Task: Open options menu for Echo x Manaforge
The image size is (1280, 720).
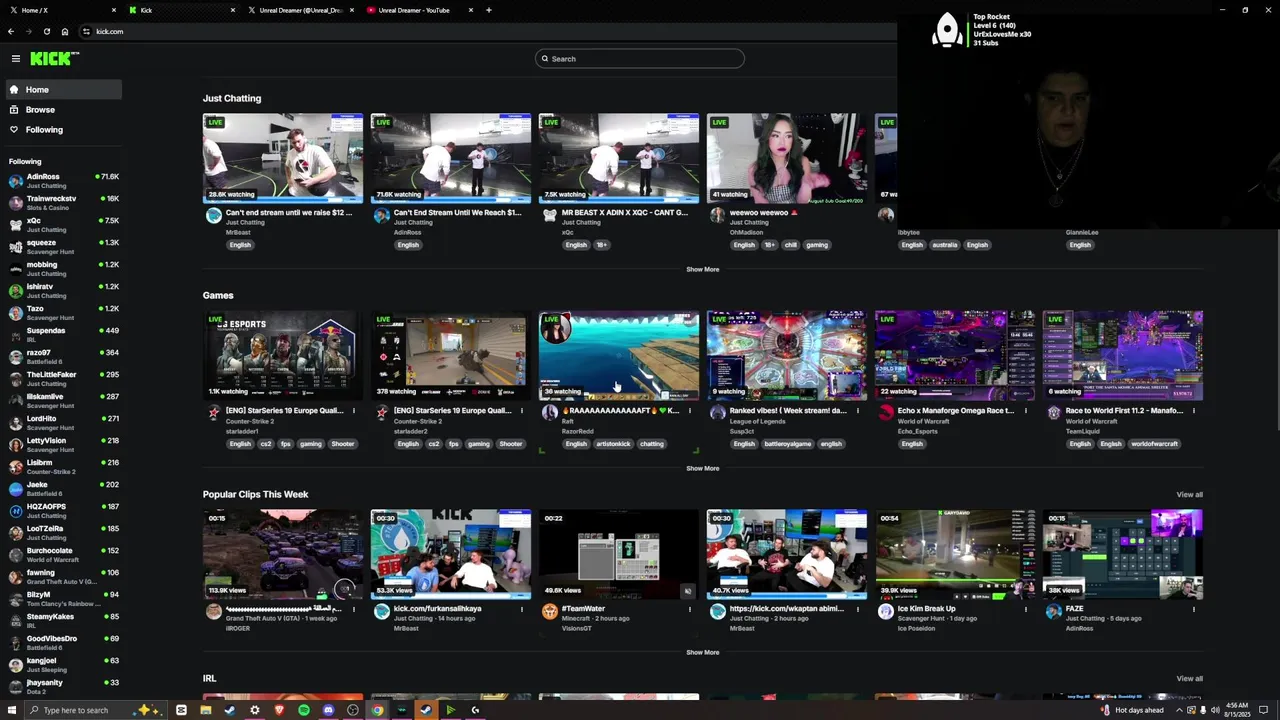Action: 1025,411
